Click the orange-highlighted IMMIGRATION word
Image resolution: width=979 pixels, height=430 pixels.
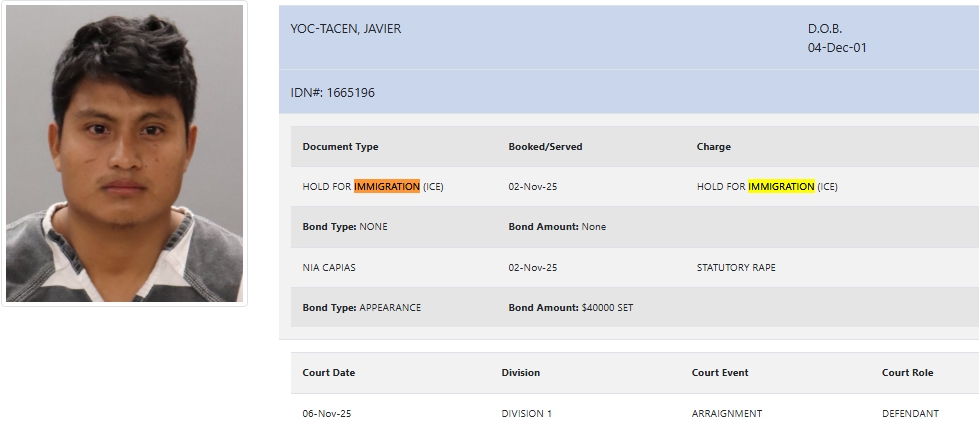click(x=386, y=187)
